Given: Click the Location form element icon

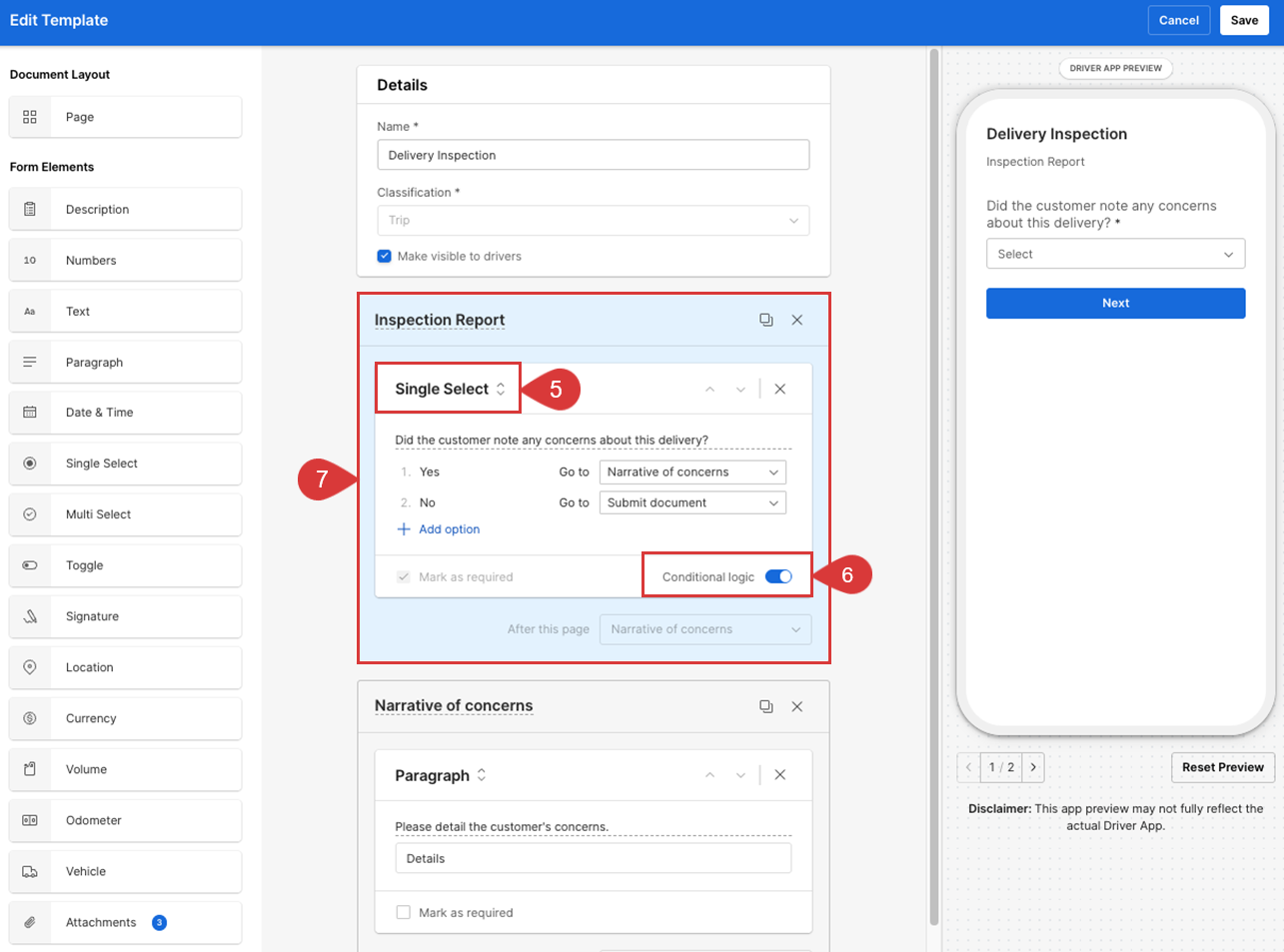Looking at the screenshot, I should point(29,667).
